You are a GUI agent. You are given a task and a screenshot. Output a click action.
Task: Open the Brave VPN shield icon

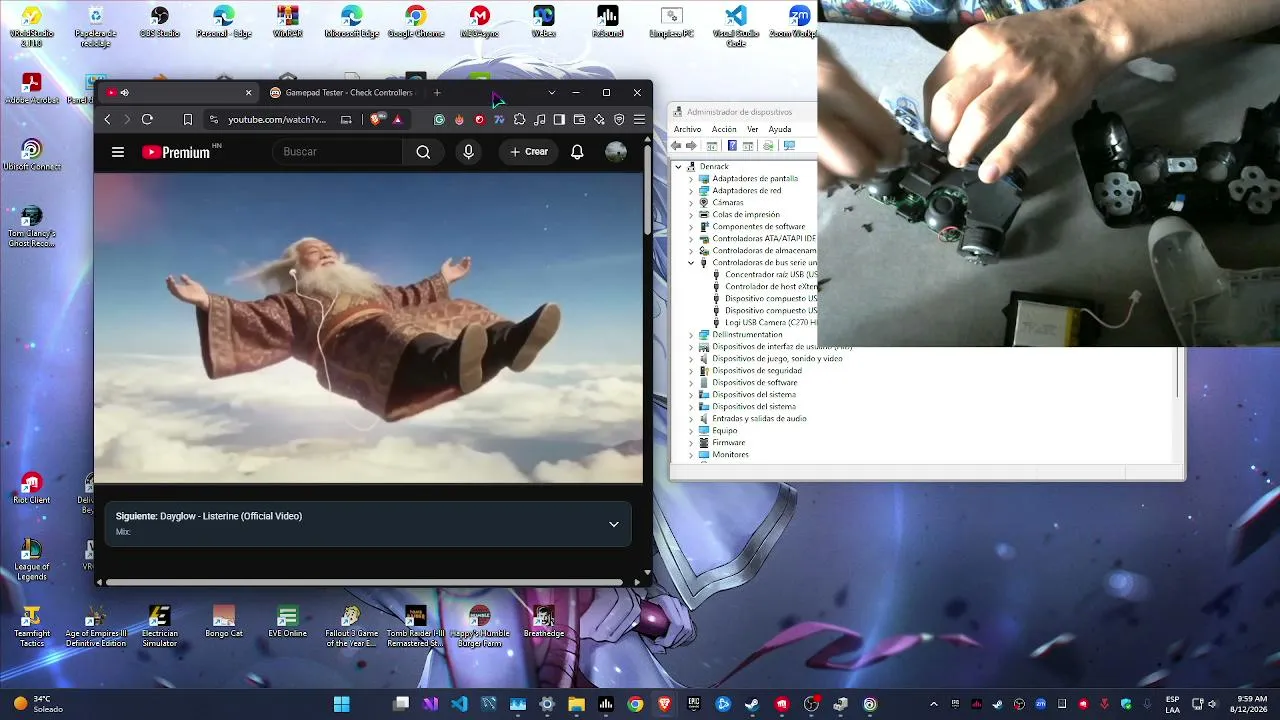coord(619,120)
